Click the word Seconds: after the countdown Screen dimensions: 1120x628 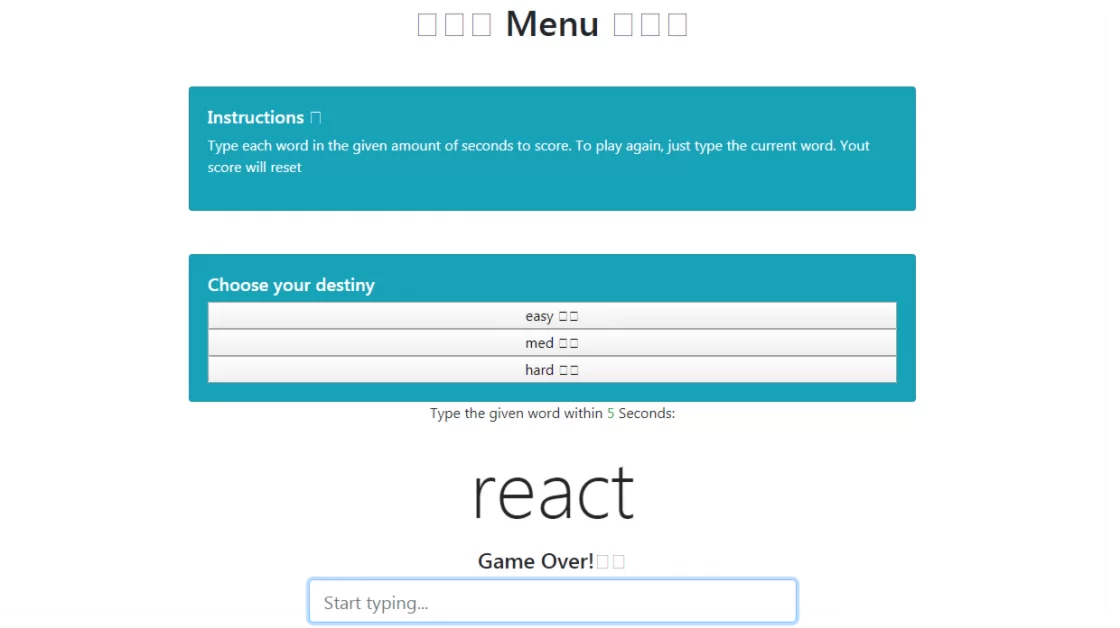pos(647,413)
